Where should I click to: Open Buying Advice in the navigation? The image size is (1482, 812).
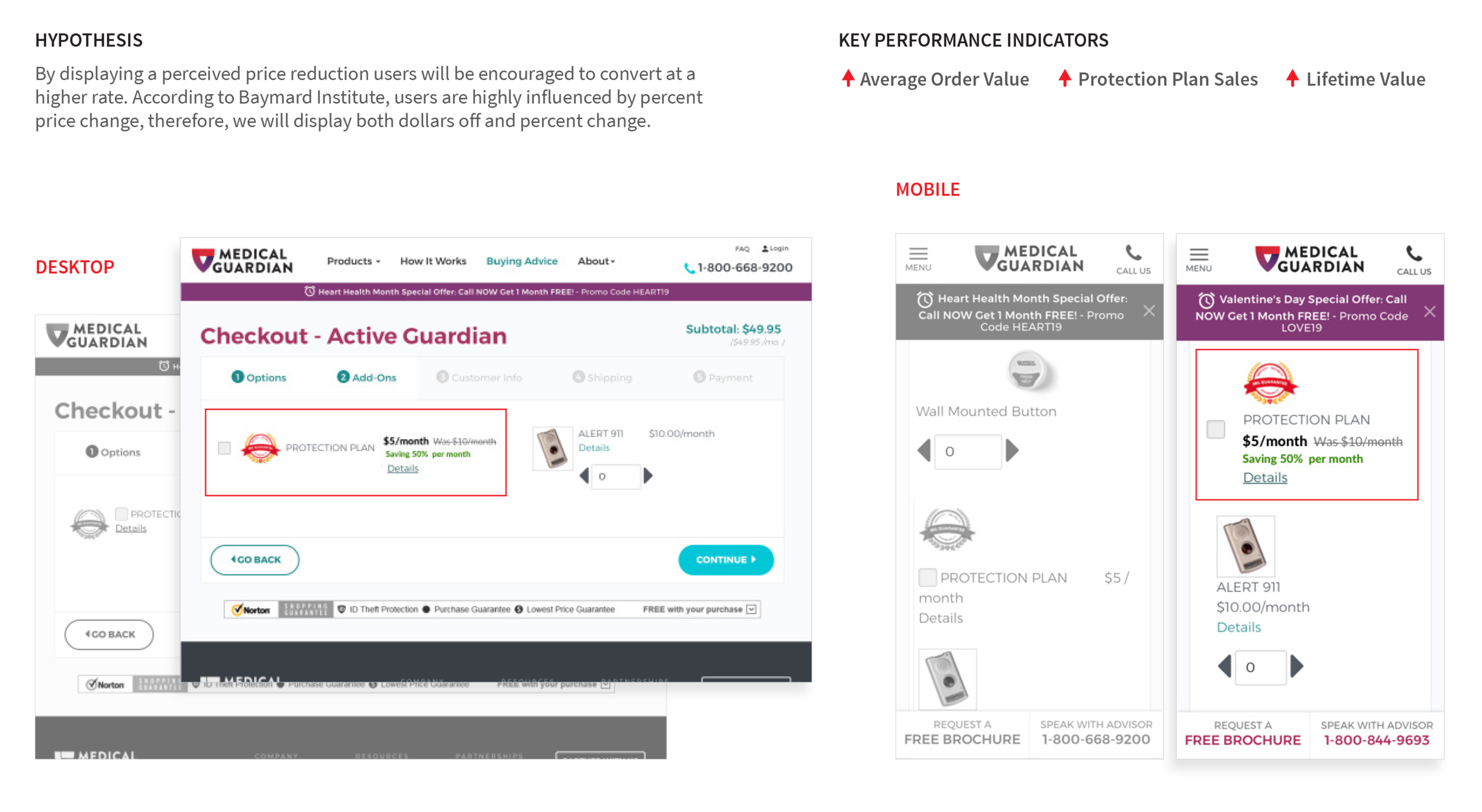coord(522,261)
